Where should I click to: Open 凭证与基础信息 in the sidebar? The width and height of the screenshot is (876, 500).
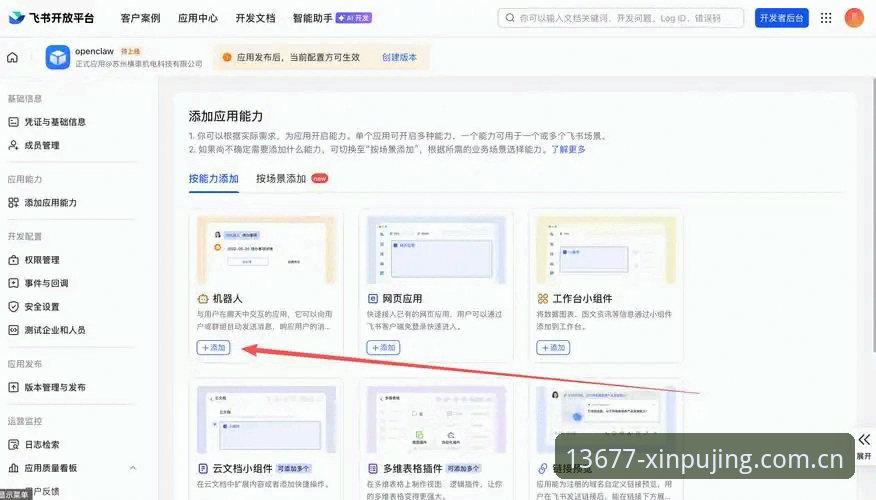click(x=55, y=122)
